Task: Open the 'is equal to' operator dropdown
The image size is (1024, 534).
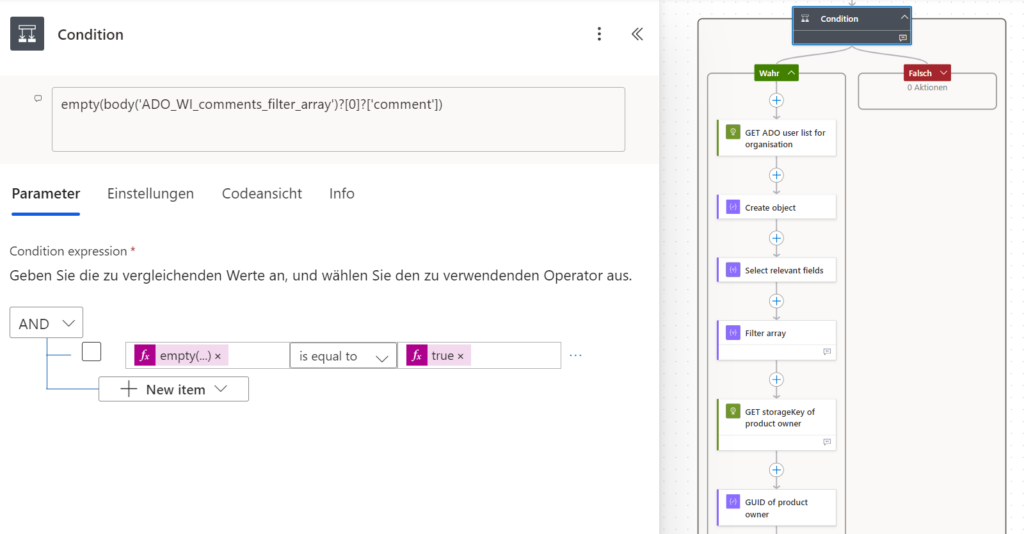Action: pyautogui.click(x=343, y=356)
